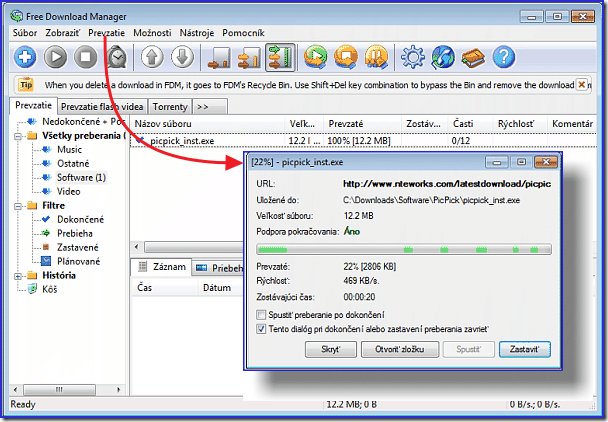Open the Možnosti menu
The width and height of the screenshot is (608, 422).
click(152, 33)
